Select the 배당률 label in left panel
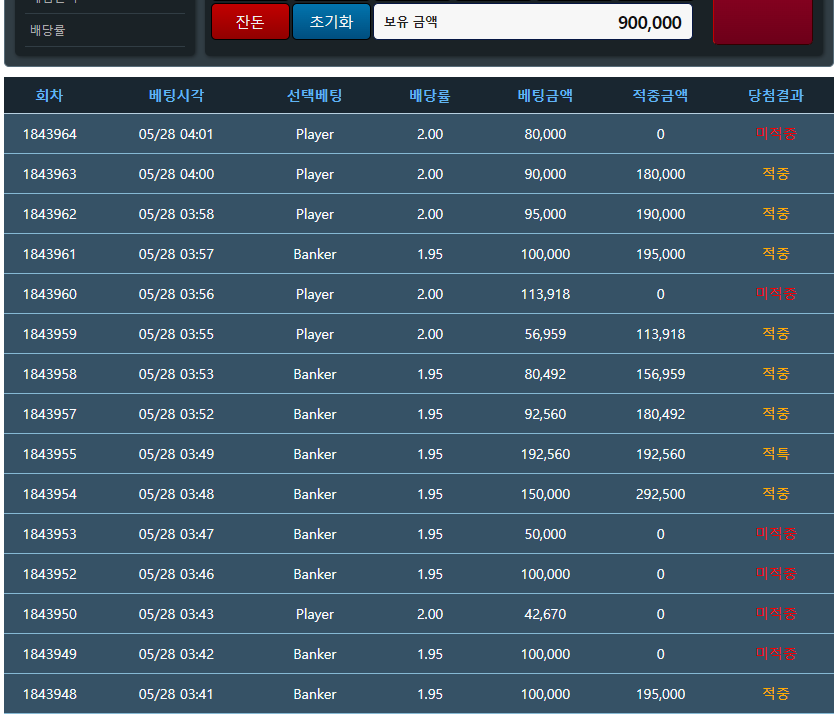The width and height of the screenshot is (834, 717). pos(47,30)
